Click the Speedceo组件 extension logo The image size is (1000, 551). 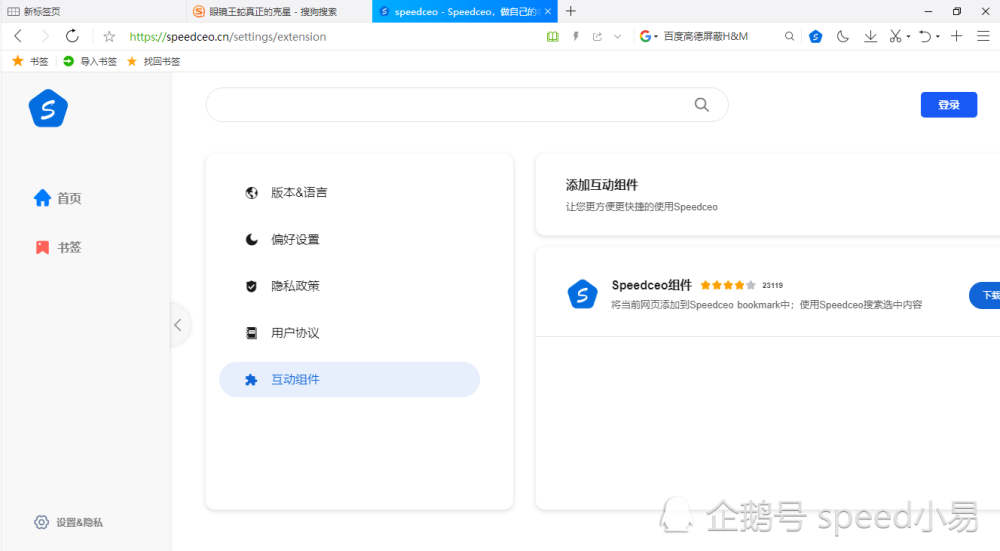[582, 294]
